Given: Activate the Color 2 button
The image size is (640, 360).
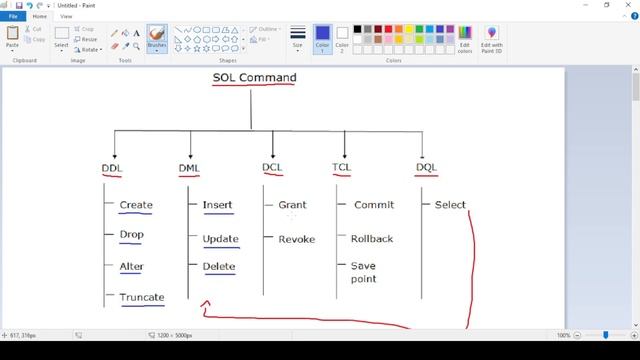Looking at the screenshot, I should point(342,39).
